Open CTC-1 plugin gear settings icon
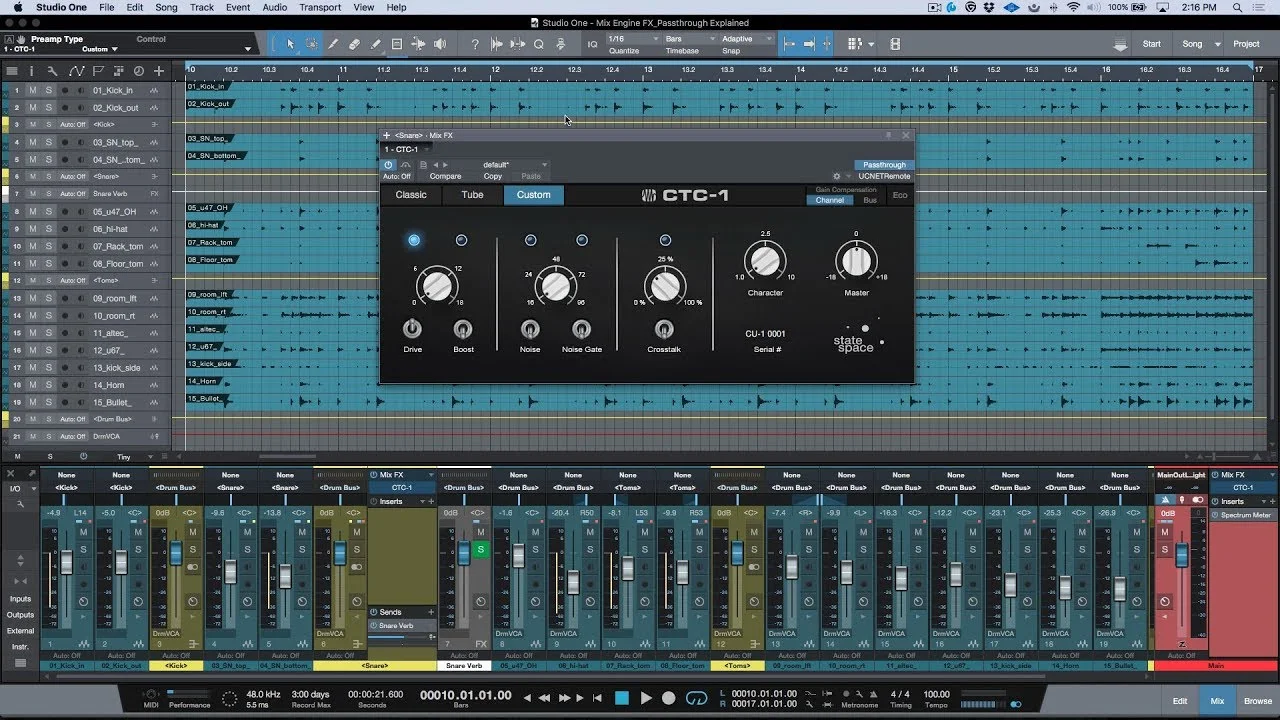Viewport: 1280px width, 720px height. click(836, 176)
